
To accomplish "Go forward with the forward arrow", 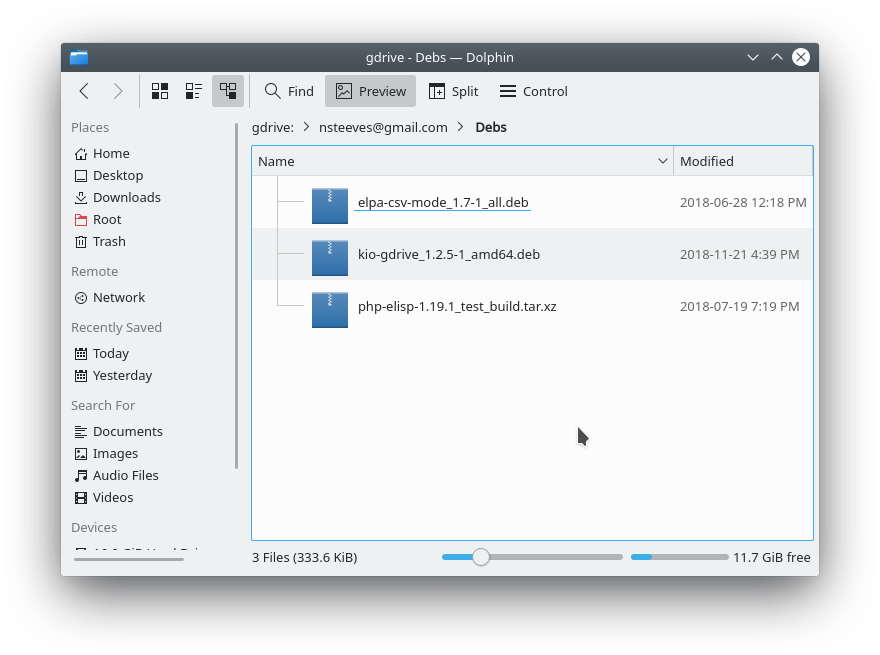I will (x=118, y=91).
